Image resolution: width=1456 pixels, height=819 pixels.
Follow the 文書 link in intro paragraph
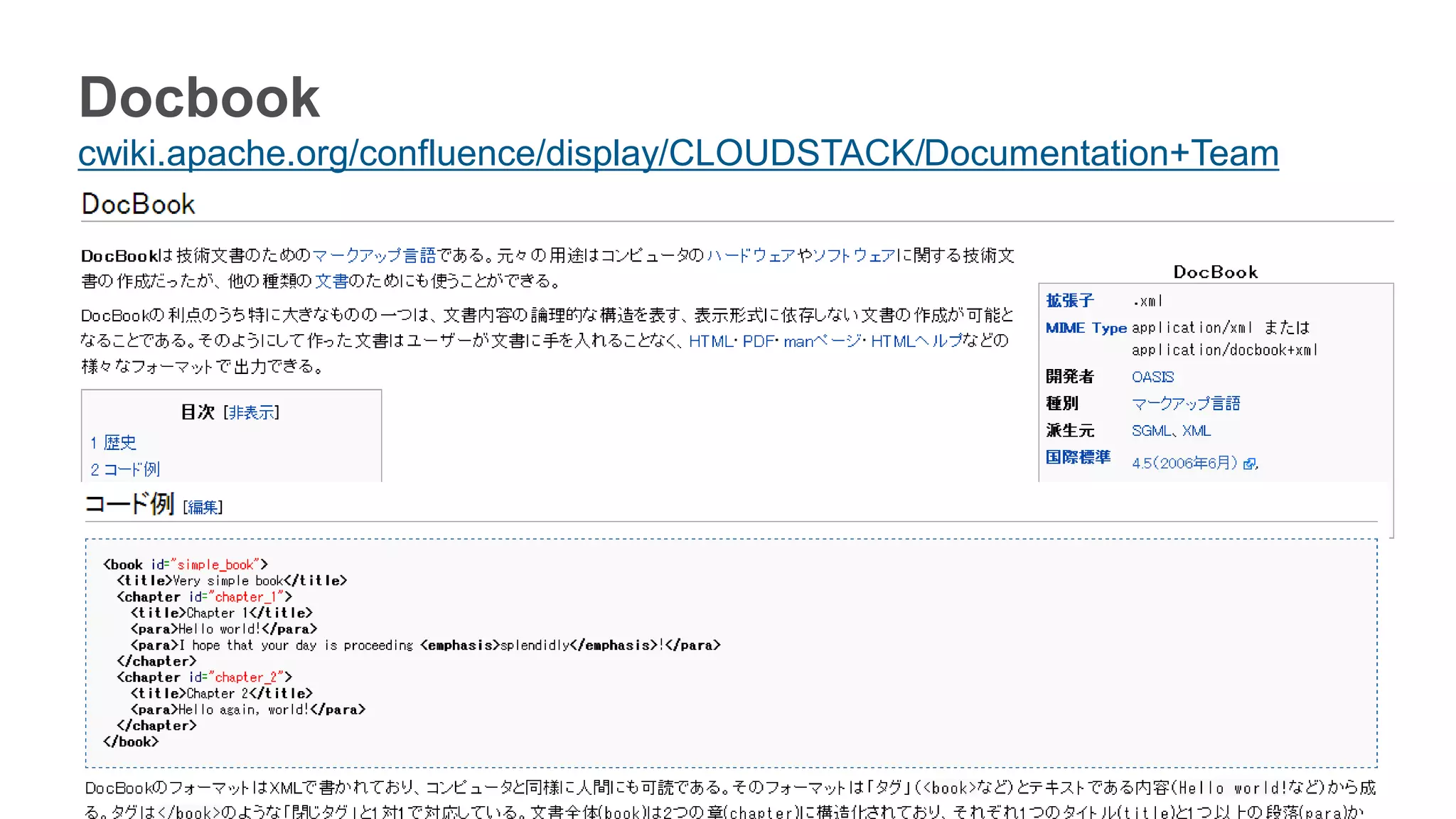click(x=331, y=281)
